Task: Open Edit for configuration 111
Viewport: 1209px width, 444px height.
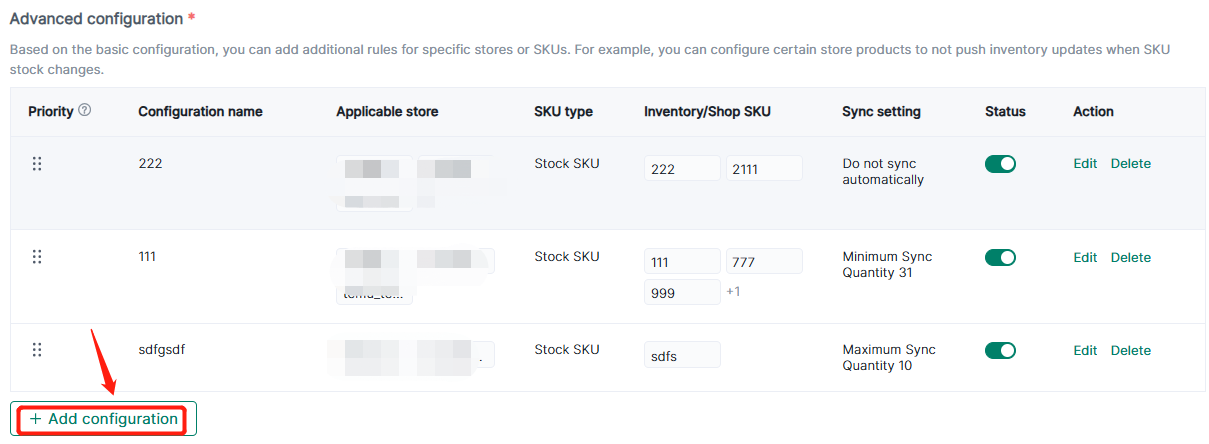Action: click(1085, 257)
